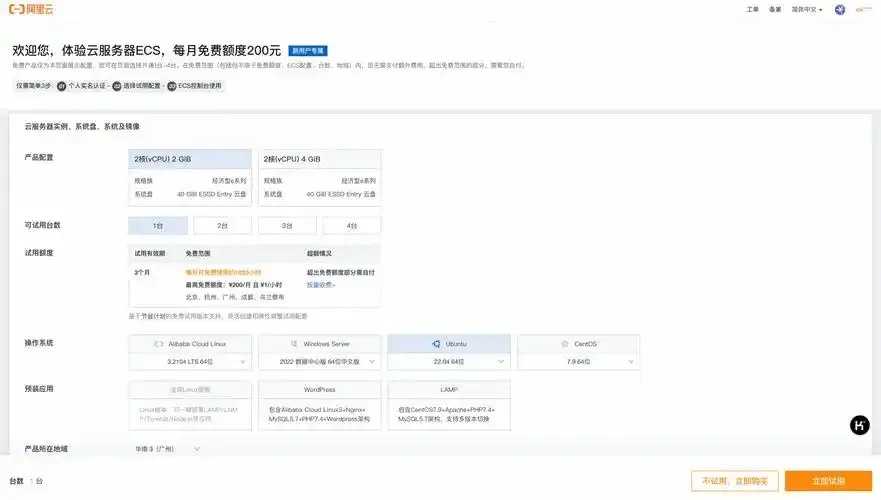Click the Alibaba Cloud logo in the header

coord(31,9)
